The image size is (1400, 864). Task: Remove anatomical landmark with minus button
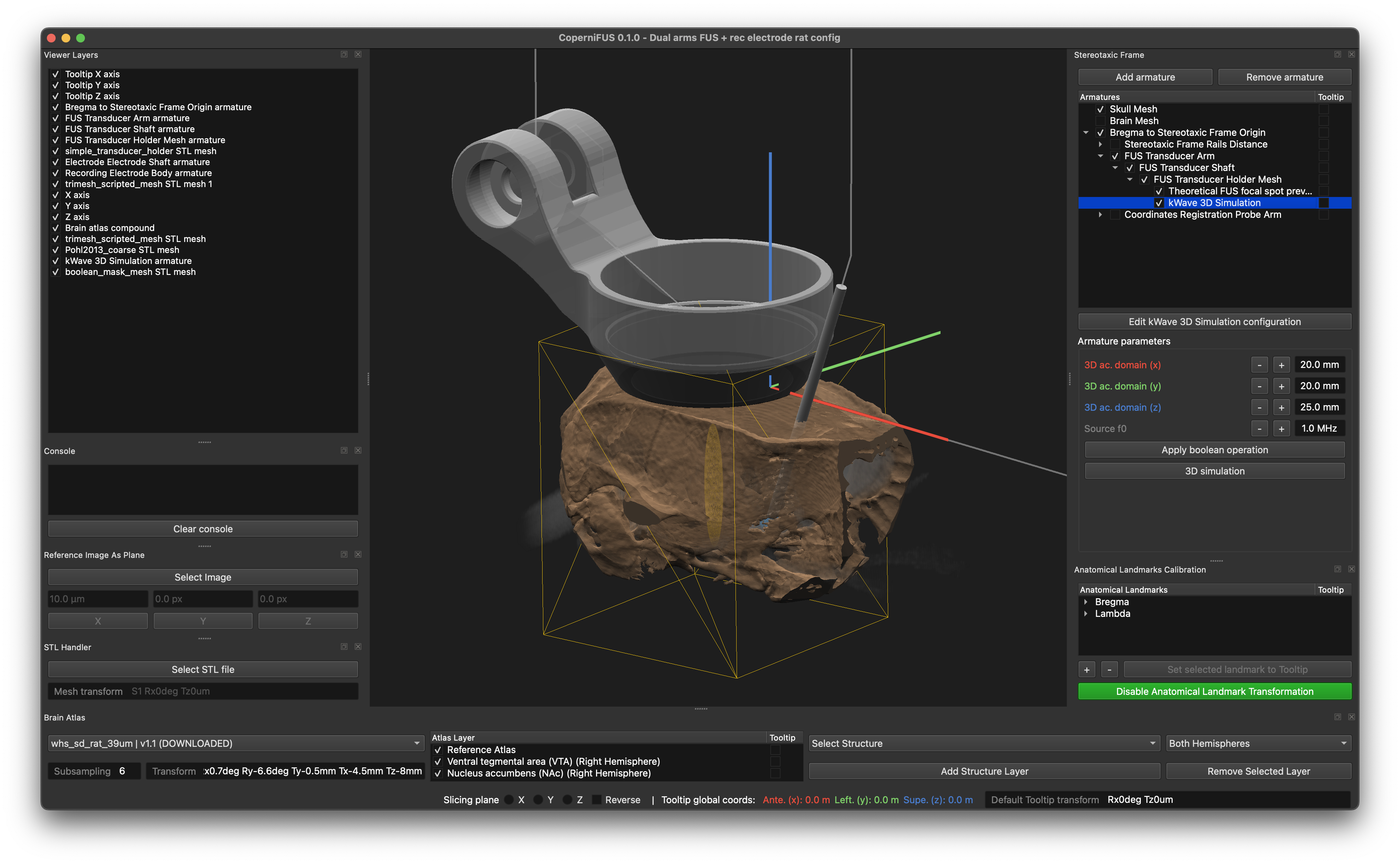pyautogui.click(x=1109, y=669)
